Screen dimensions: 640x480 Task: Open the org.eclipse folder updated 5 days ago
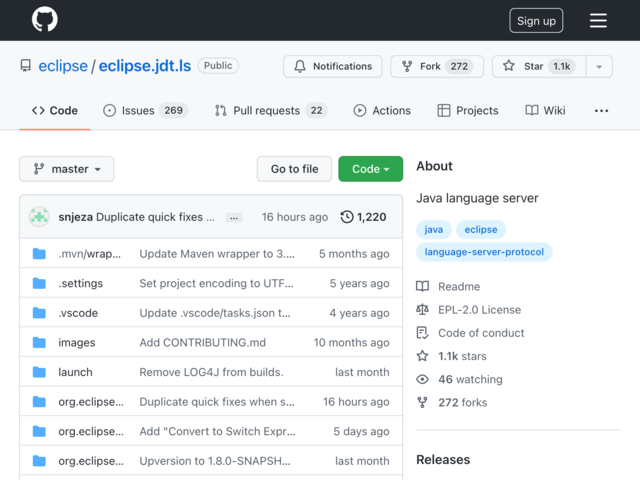tap(91, 431)
